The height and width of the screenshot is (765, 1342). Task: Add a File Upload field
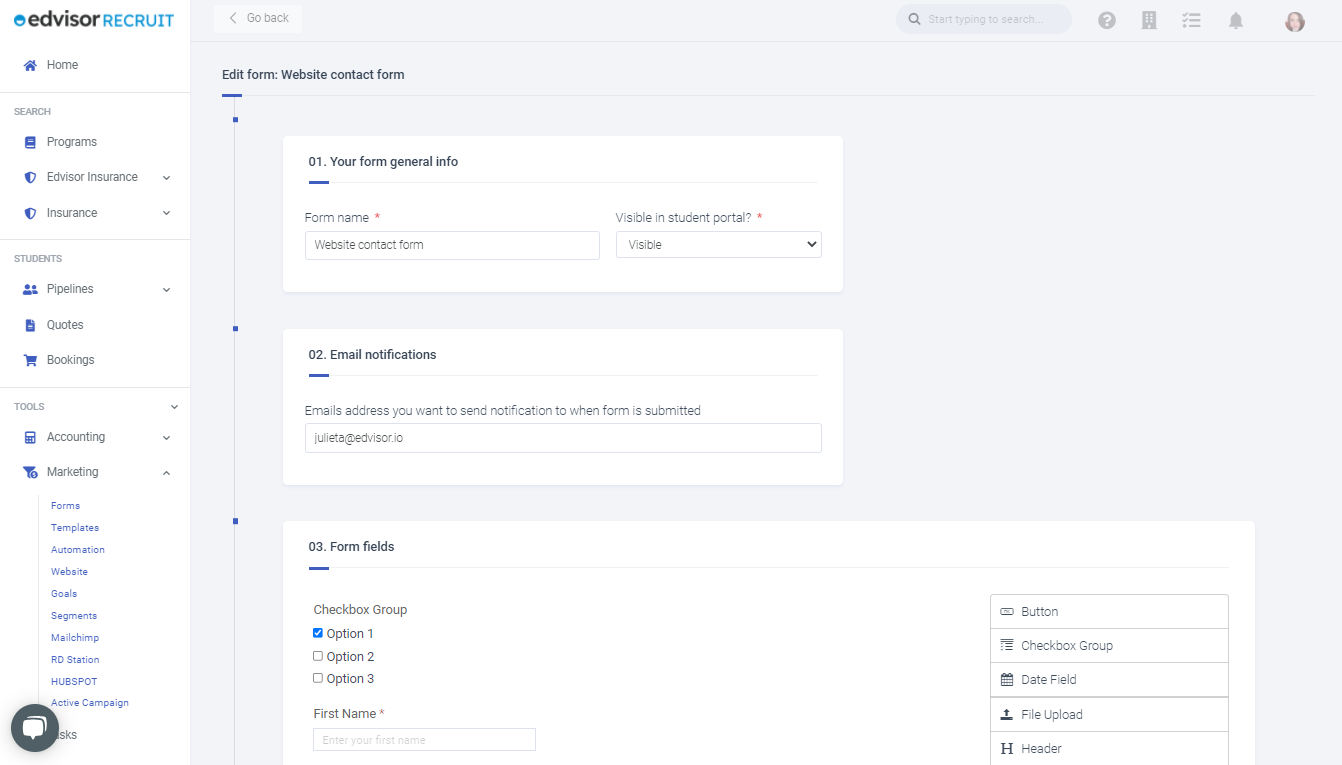(1109, 715)
